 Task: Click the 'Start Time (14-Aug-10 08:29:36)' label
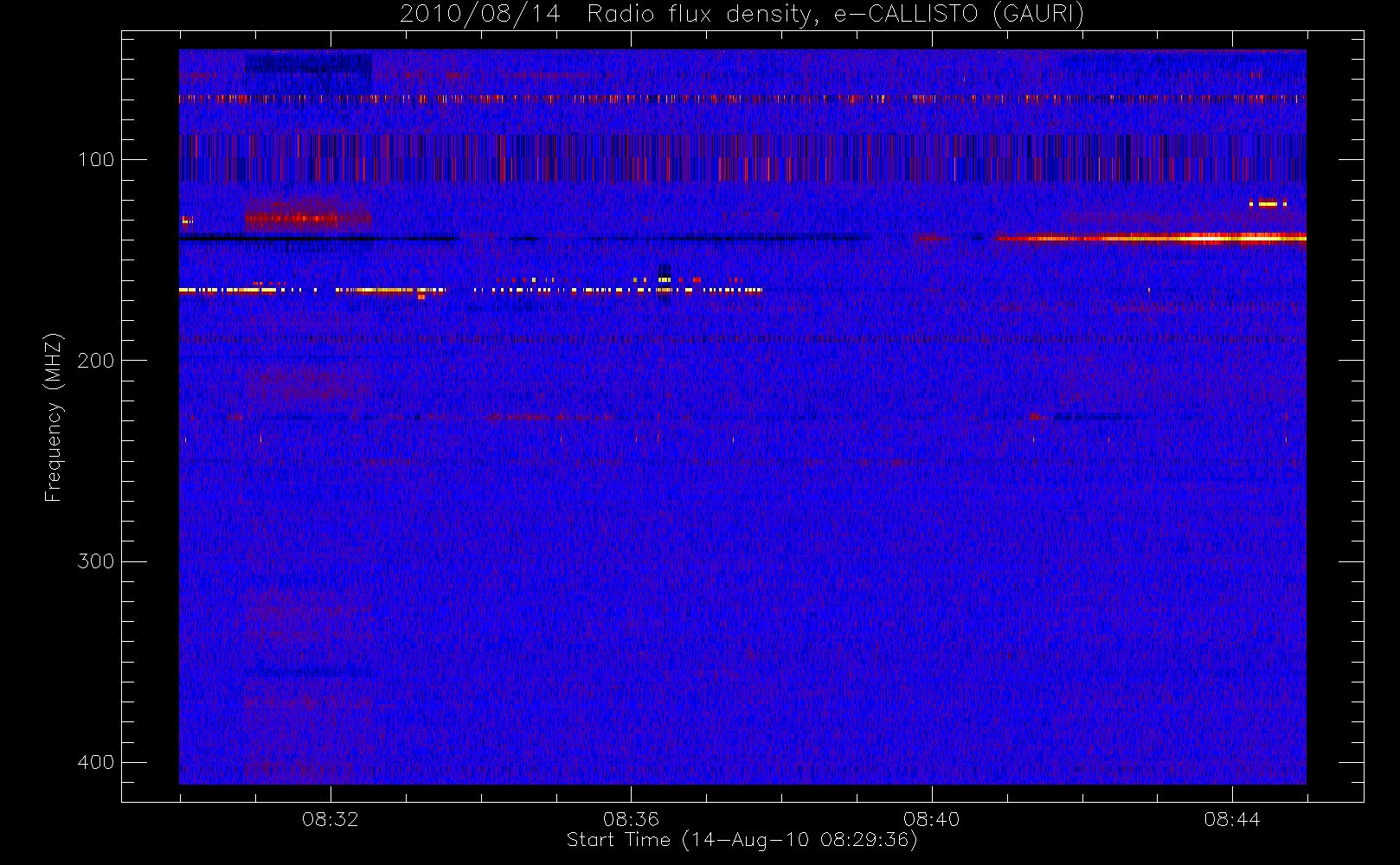742,840
